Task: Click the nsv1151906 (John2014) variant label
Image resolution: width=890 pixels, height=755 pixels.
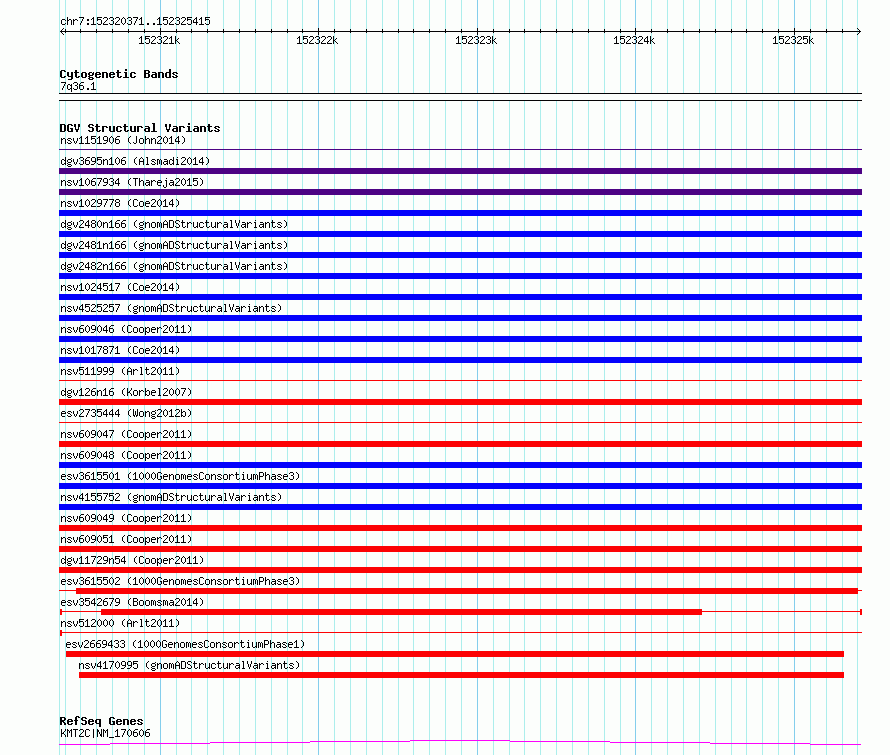Action: coord(123,140)
